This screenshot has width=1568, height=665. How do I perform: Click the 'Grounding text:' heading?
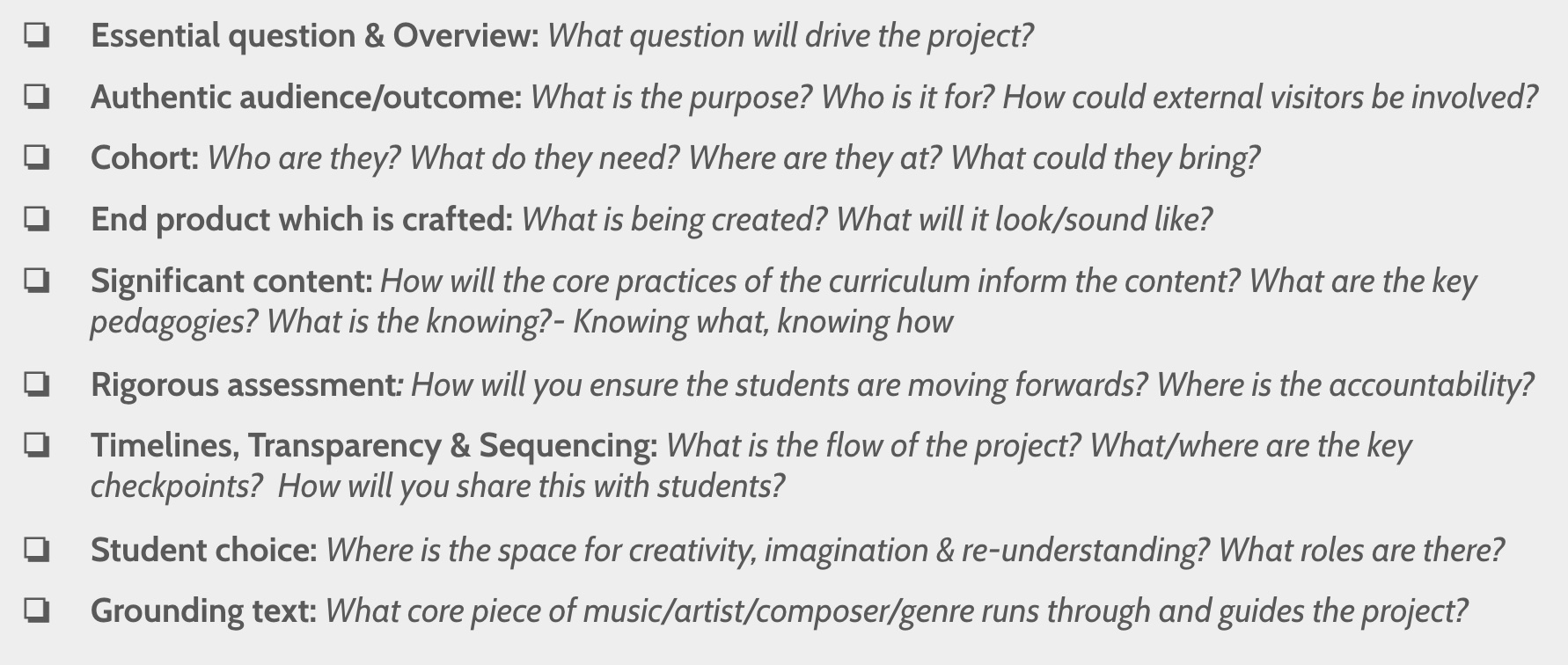point(203,611)
